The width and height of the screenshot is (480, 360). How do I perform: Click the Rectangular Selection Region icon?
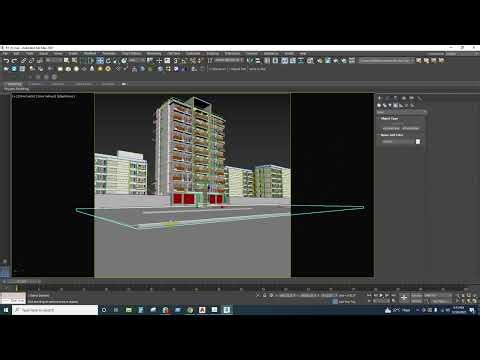(x=83, y=61)
